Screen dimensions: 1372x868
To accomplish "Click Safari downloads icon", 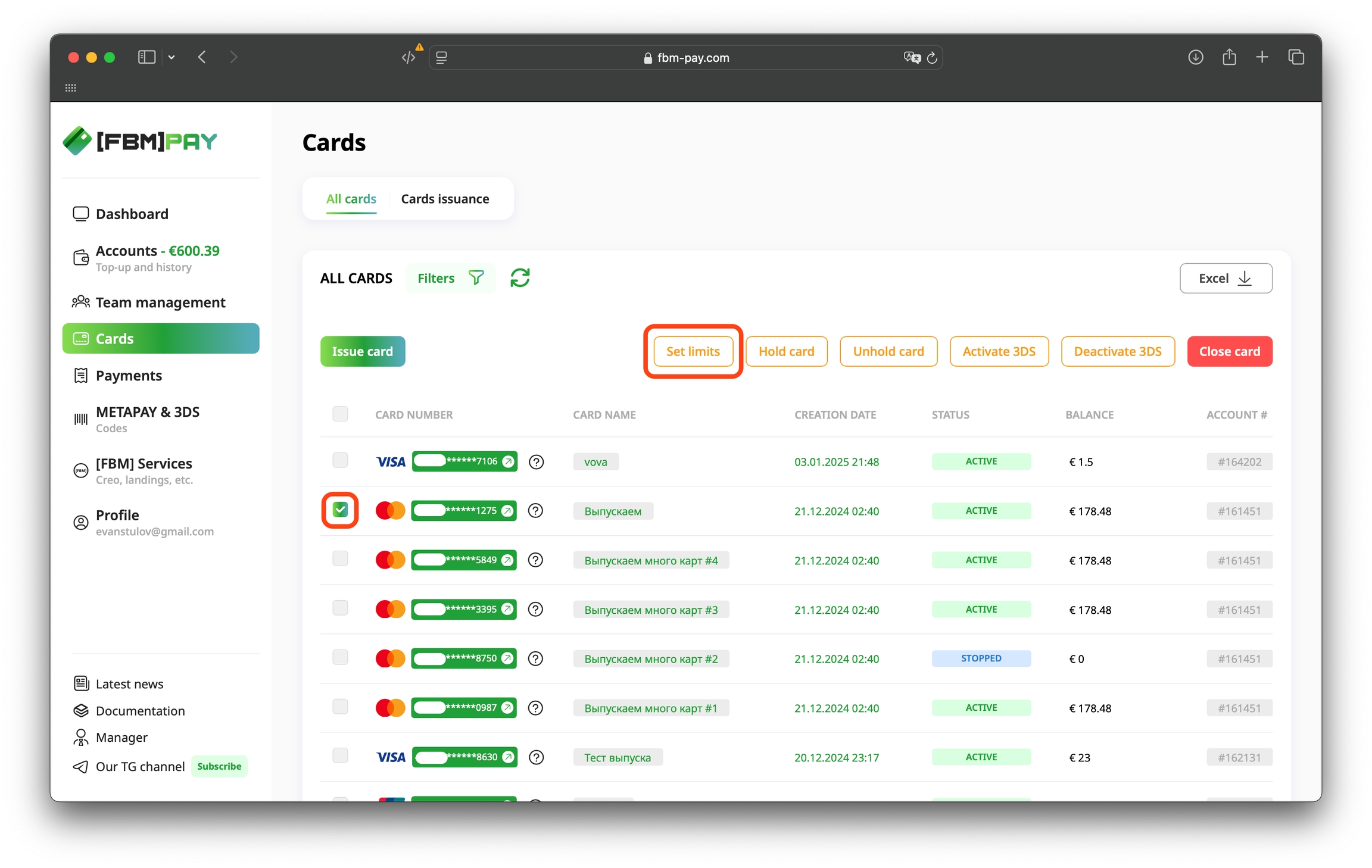I will [1195, 57].
